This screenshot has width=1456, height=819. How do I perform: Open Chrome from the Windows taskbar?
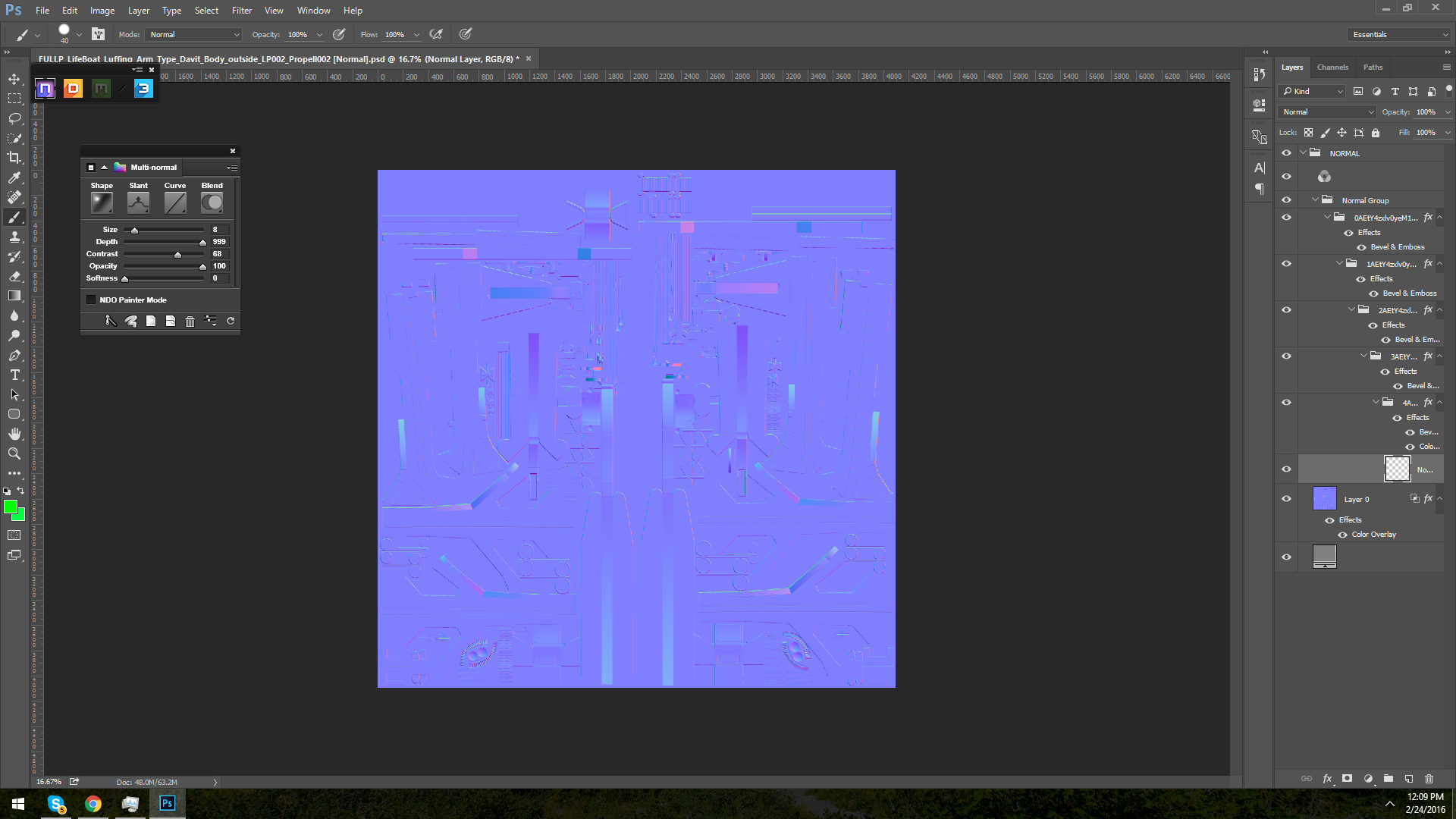point(93,804)
